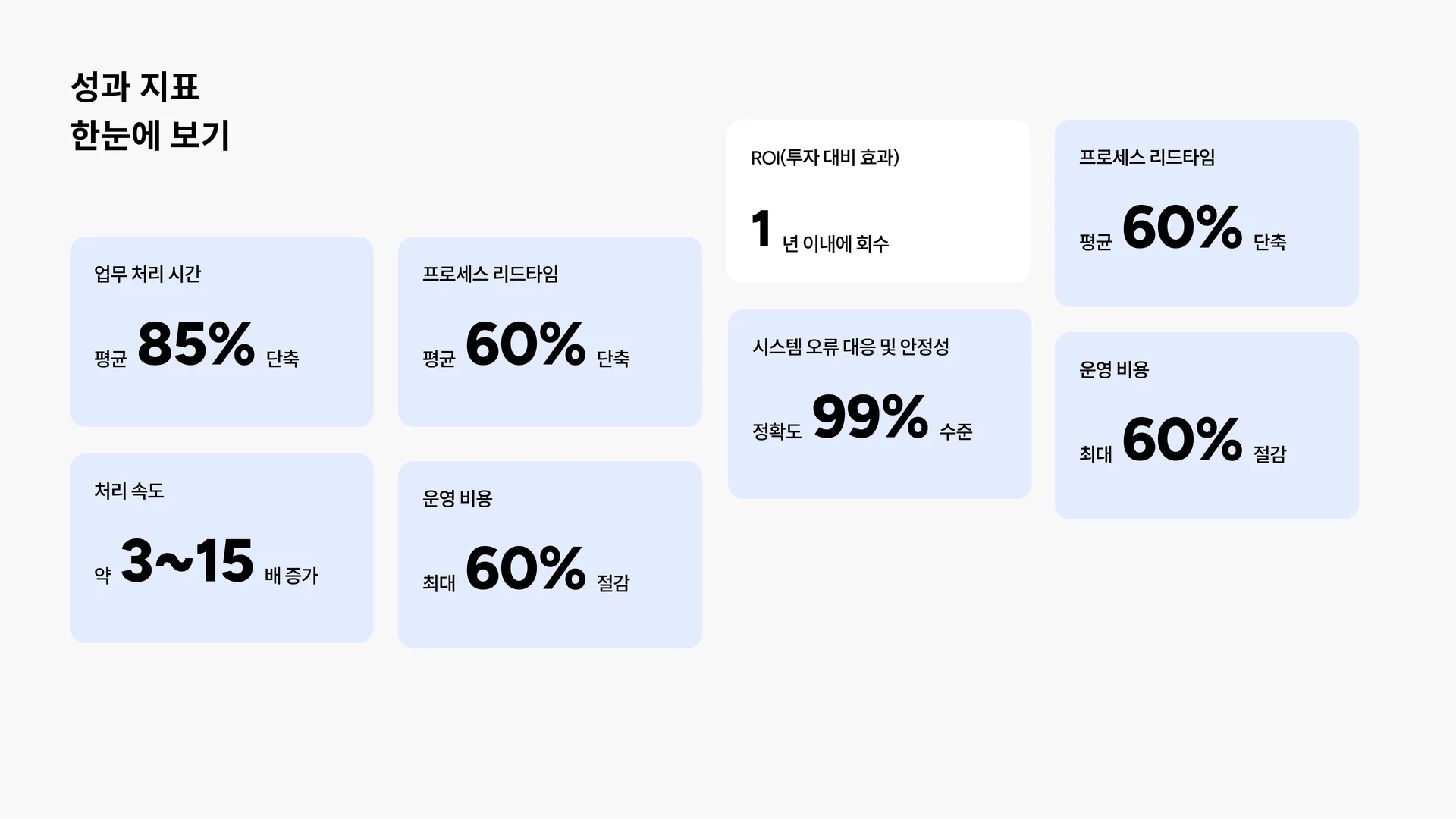Click '단축' next to the 85% figure

282,359
